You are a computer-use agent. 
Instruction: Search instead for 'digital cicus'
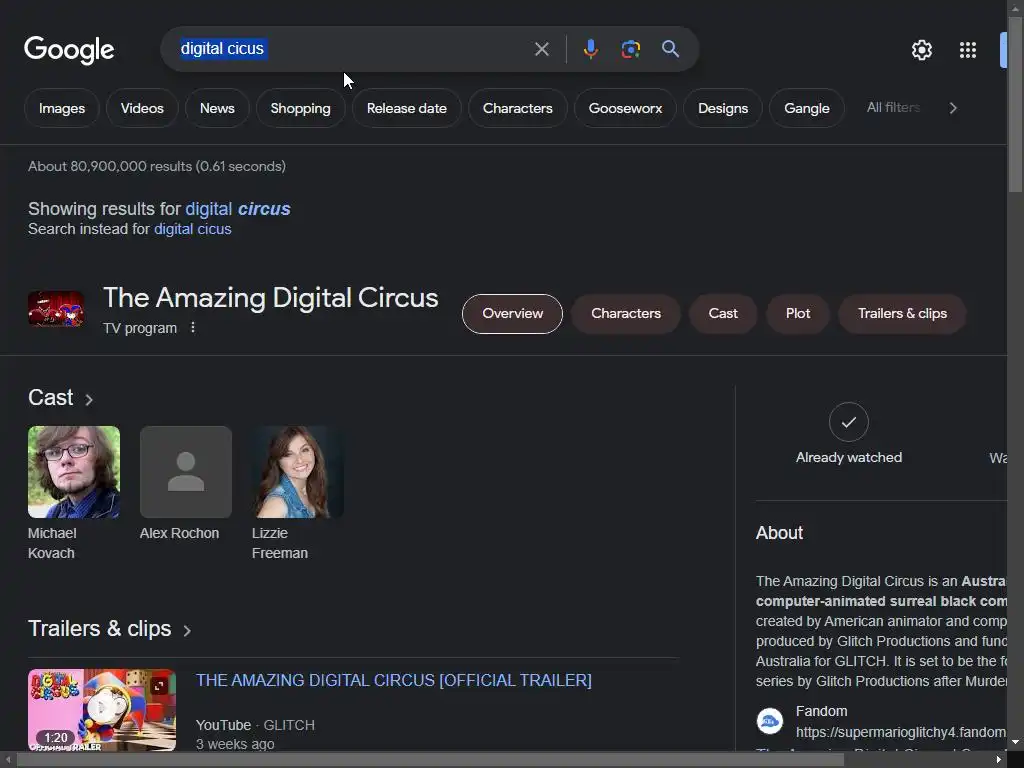tap(193, 229)
